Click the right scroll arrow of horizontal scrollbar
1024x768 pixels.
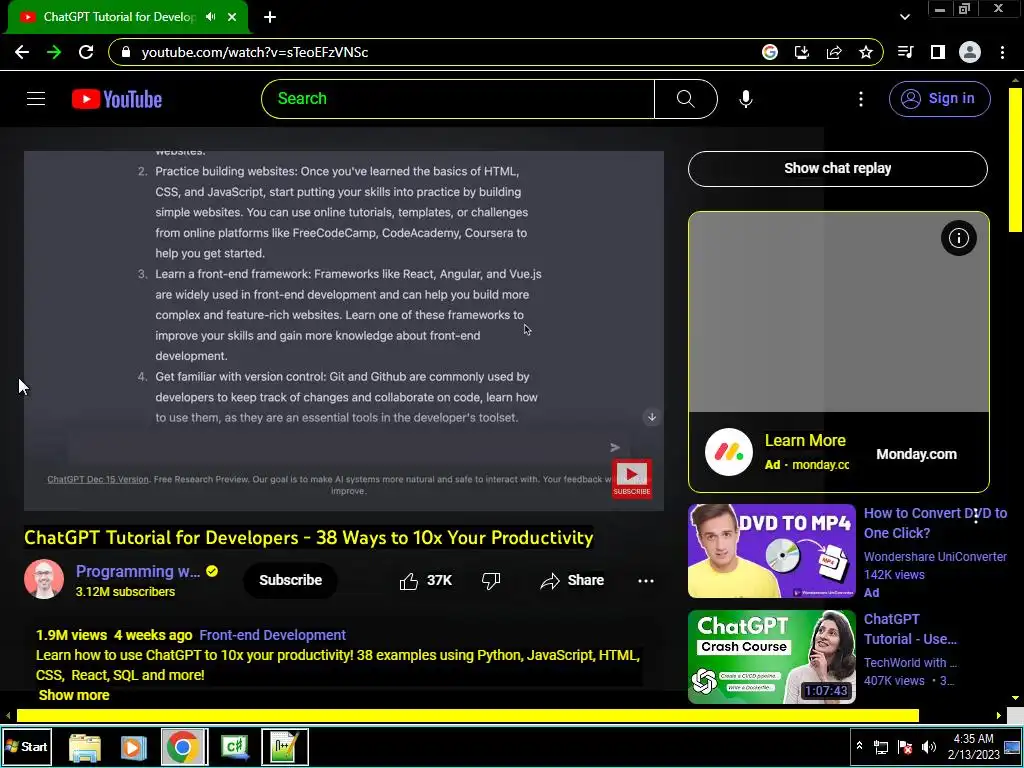coord(999,716)
